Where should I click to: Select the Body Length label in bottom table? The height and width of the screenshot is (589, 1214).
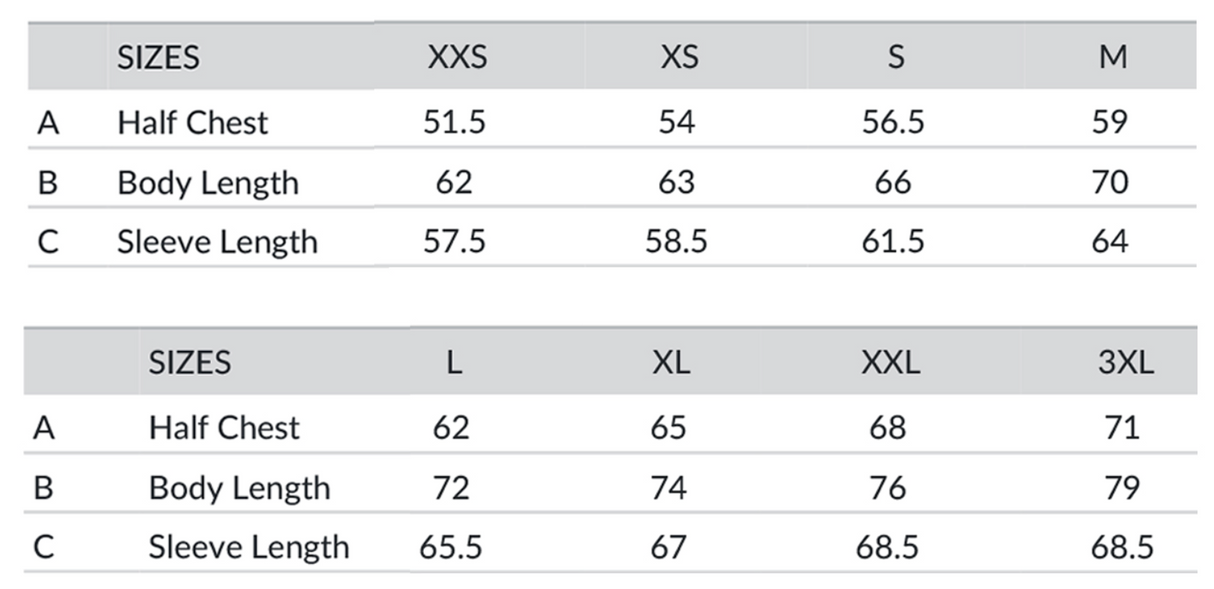tap(239, 487)
